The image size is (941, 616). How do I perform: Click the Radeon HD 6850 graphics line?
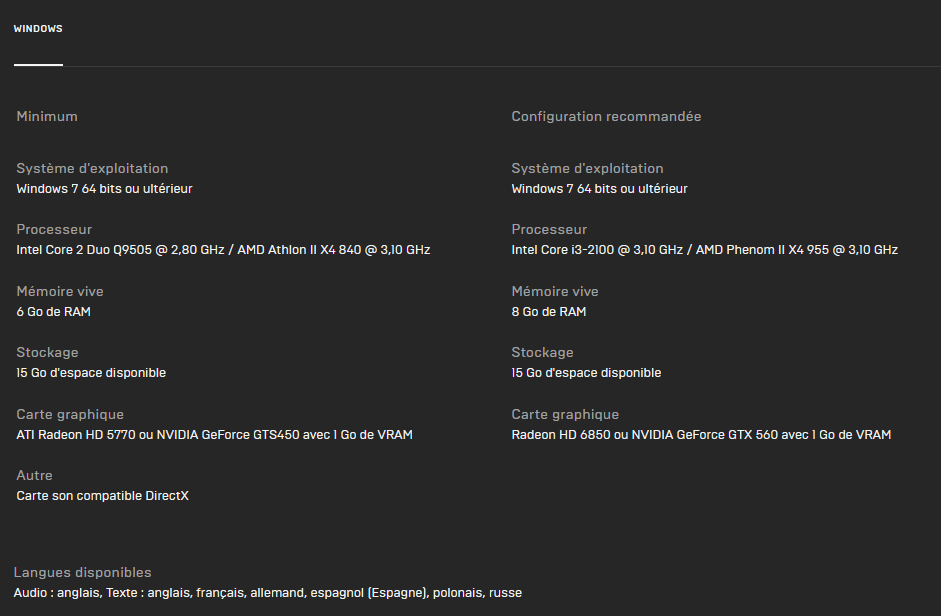coord(701,435)
